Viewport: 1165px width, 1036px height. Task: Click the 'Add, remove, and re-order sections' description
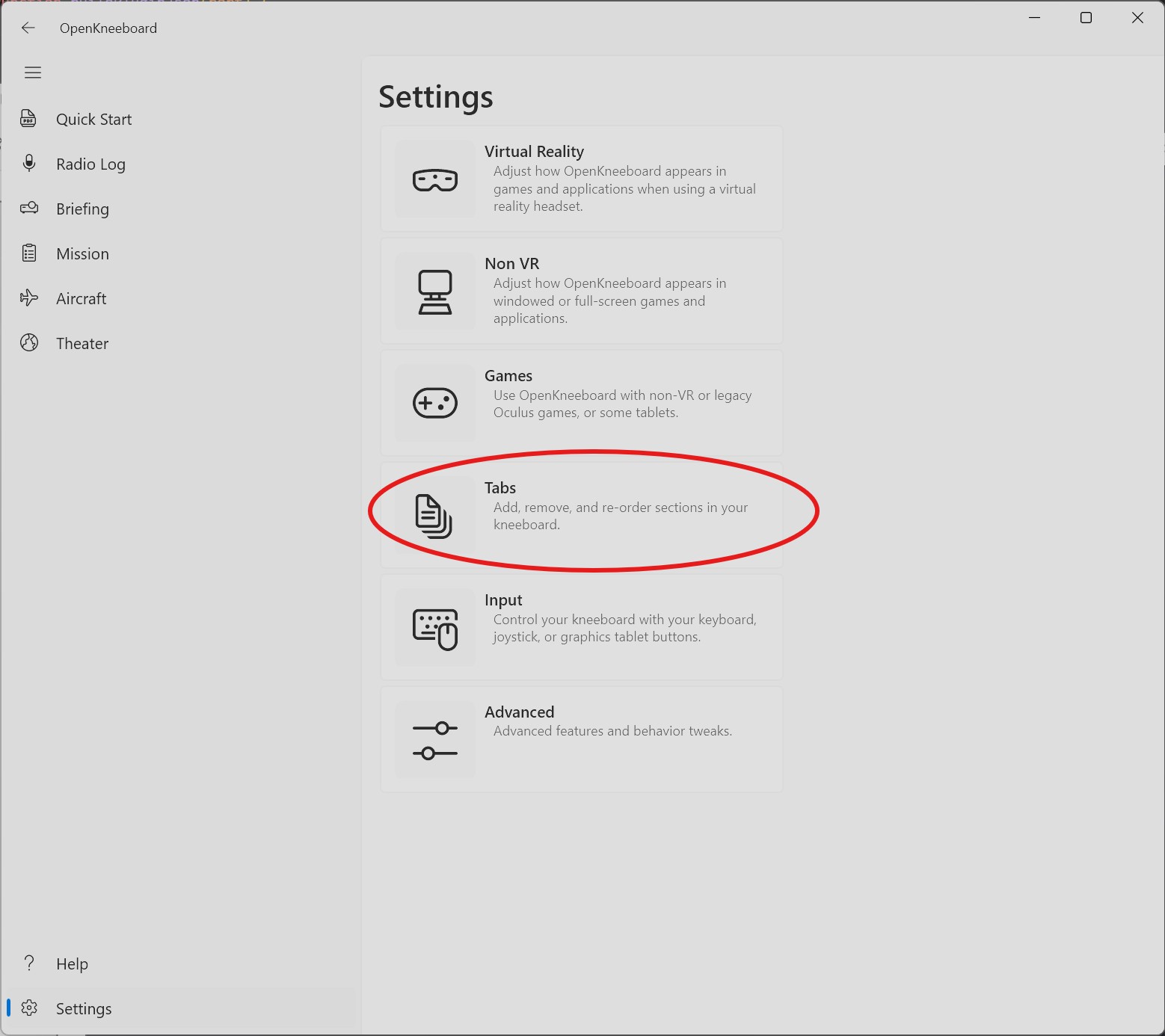coord(621,516)
